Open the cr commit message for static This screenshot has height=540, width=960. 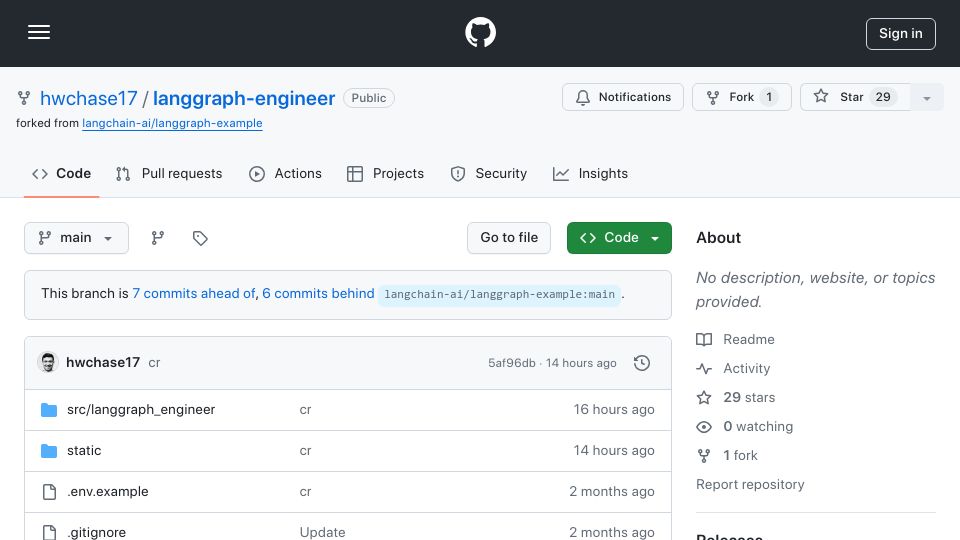pyautogui.click(x=306, y=451)
